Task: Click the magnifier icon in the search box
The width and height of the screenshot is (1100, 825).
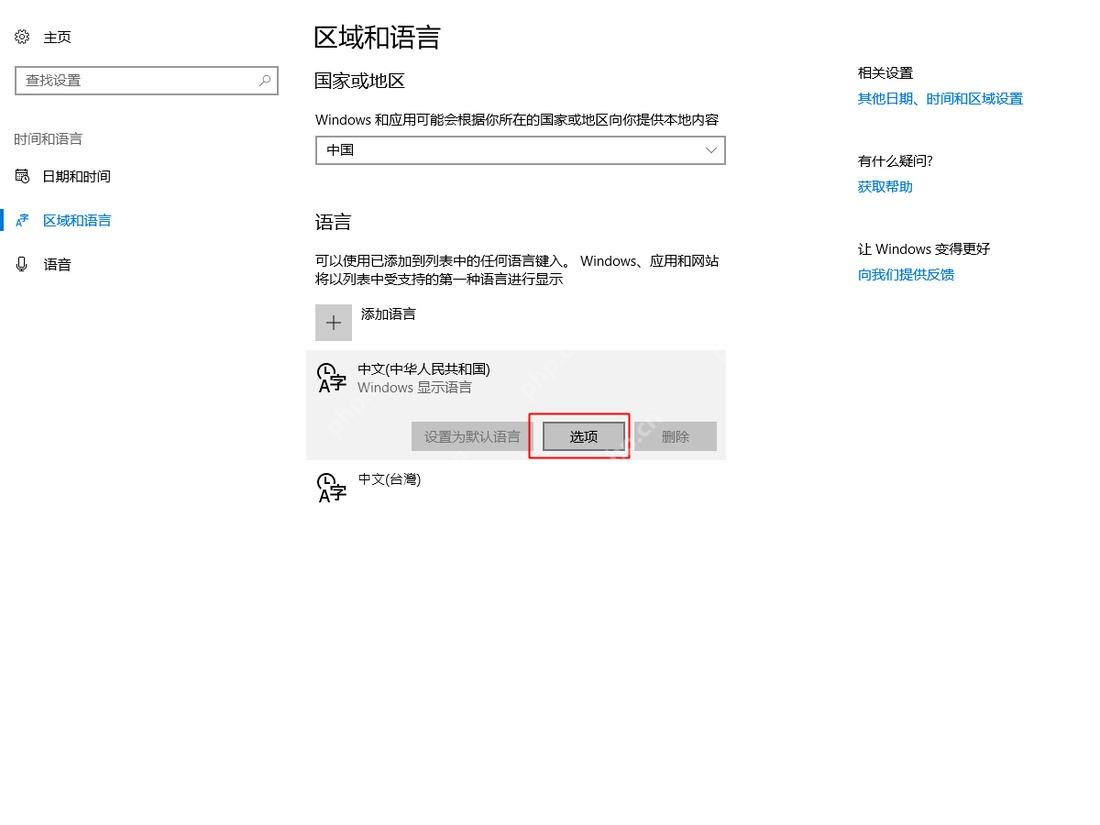Action: [264, 80]
